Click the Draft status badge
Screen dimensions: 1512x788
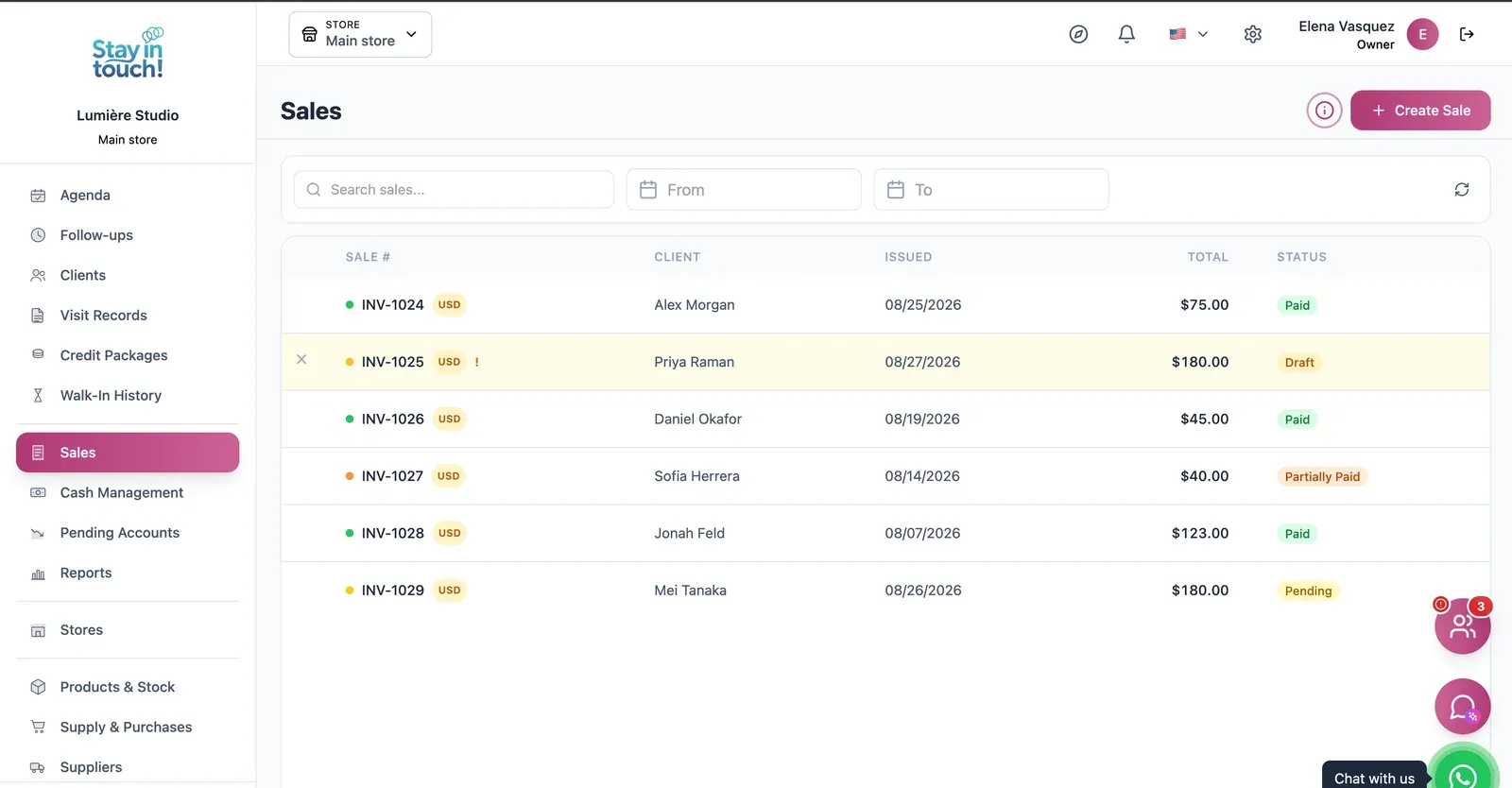[1299, 363]
